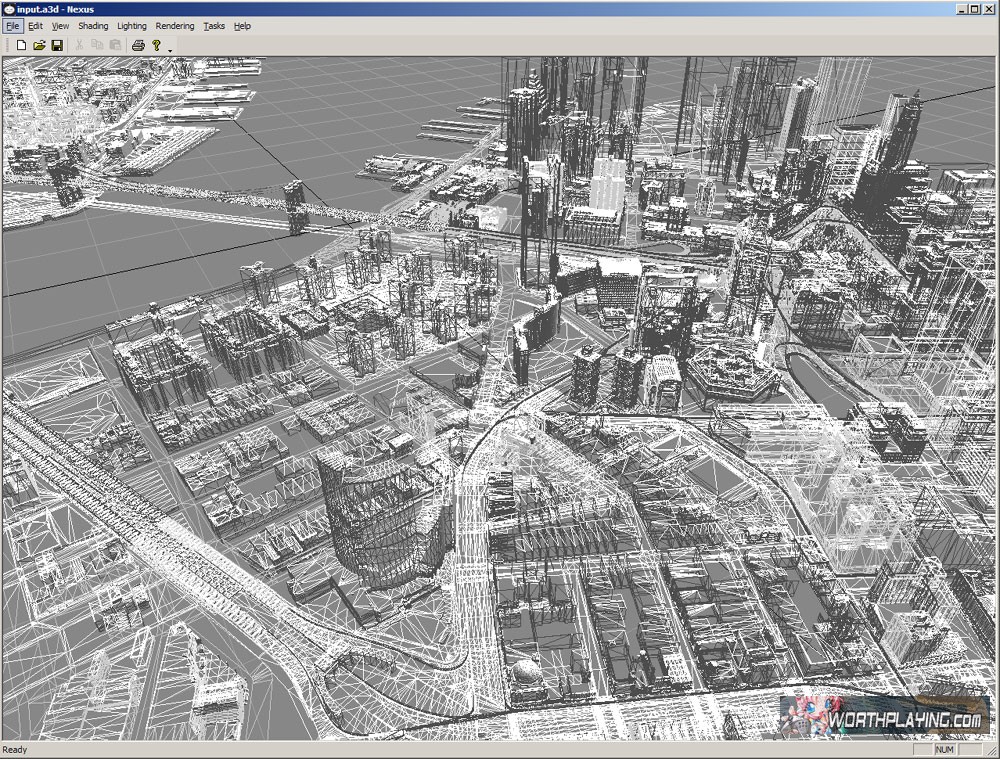Print using the printer icon
The width and height of the screenshot is (1000, 759).
pos(138,45)
